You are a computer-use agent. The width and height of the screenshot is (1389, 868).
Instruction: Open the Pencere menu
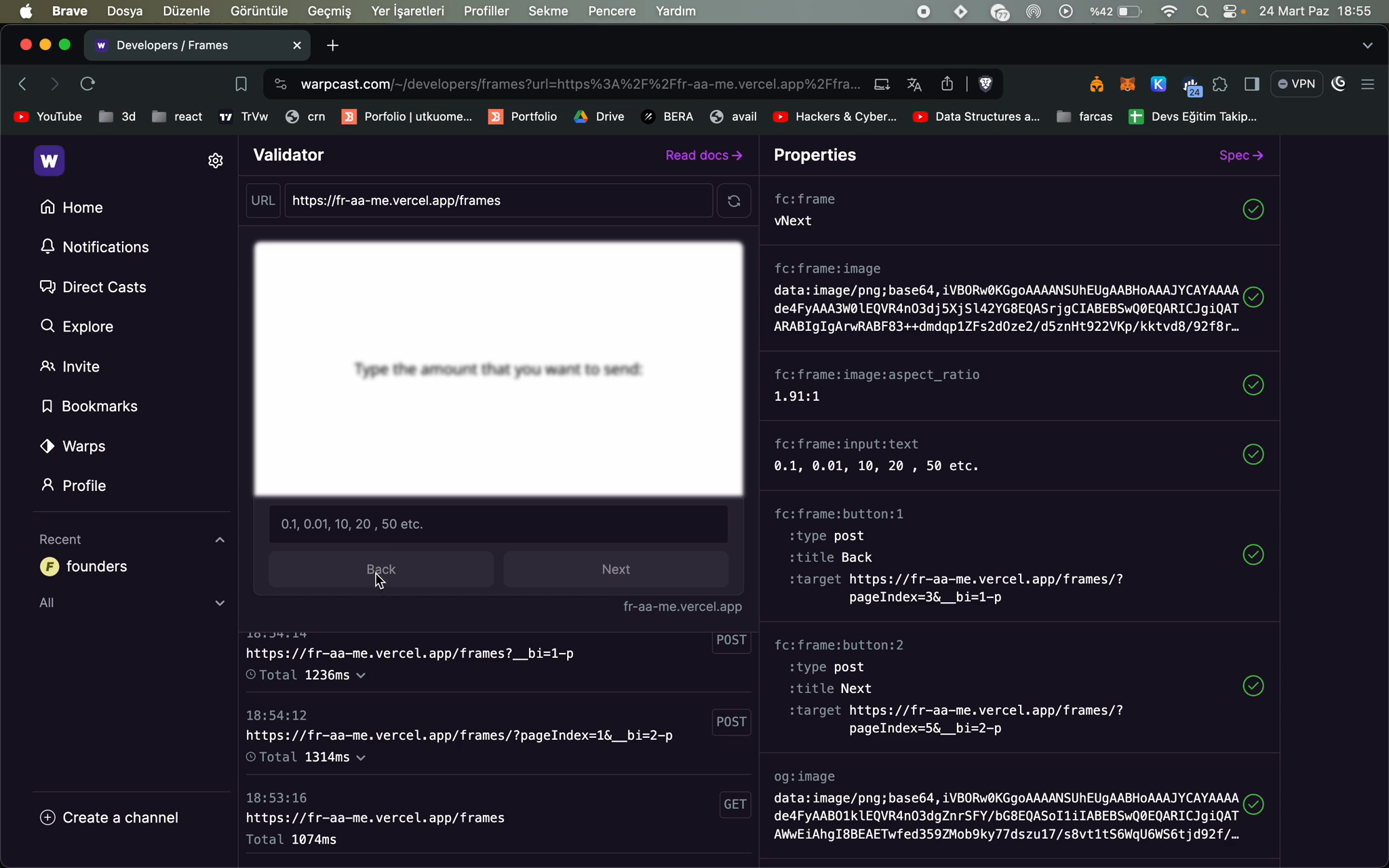click(x=612, y=12)
